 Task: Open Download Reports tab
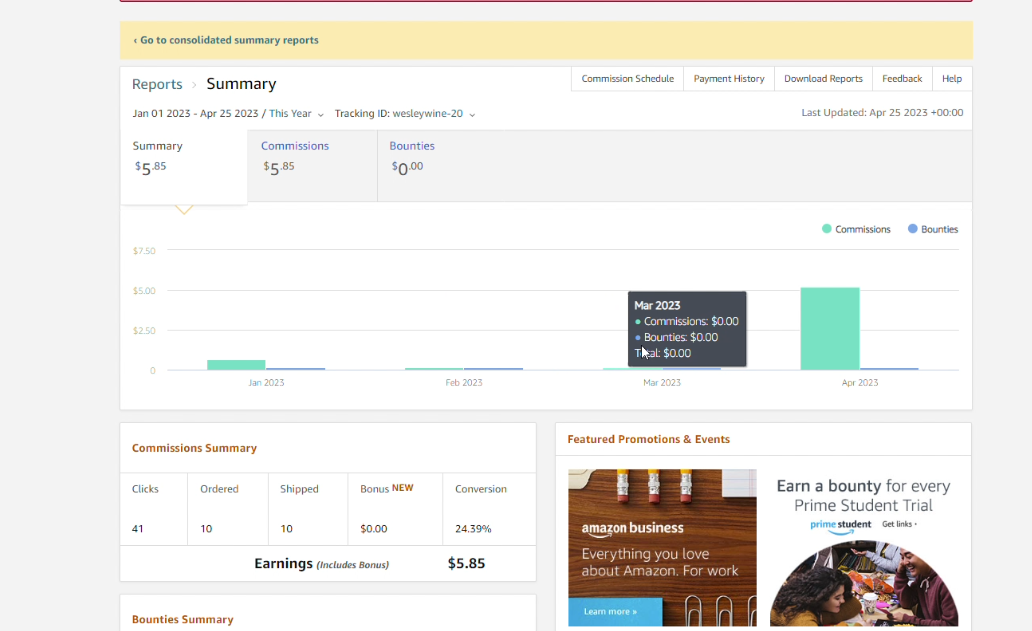[x=823, y=78]
